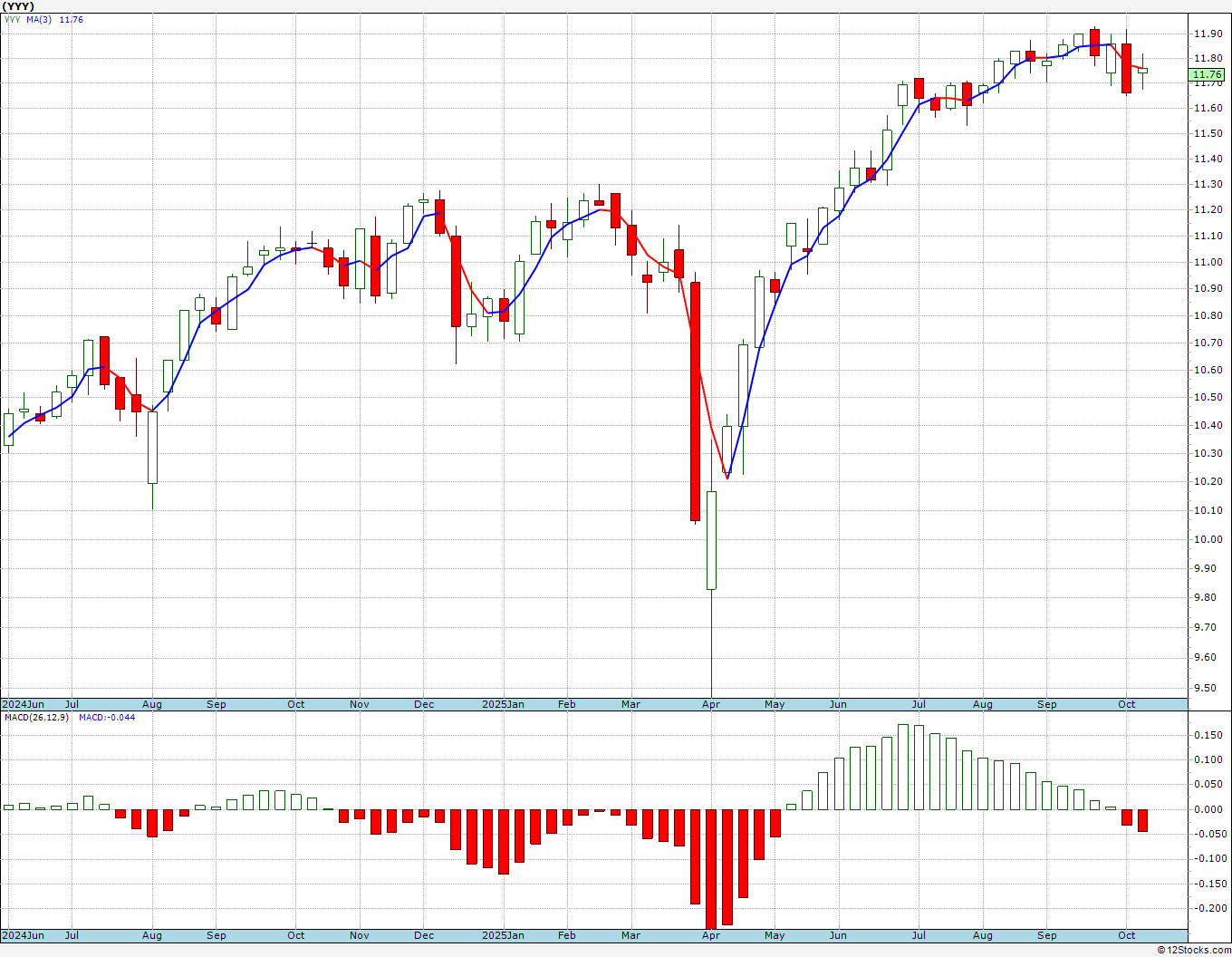The width and height of the screenshot is (1232, 957).
Task: Click the blue MA(3) legend label
Action: click(x=40, y=20)
